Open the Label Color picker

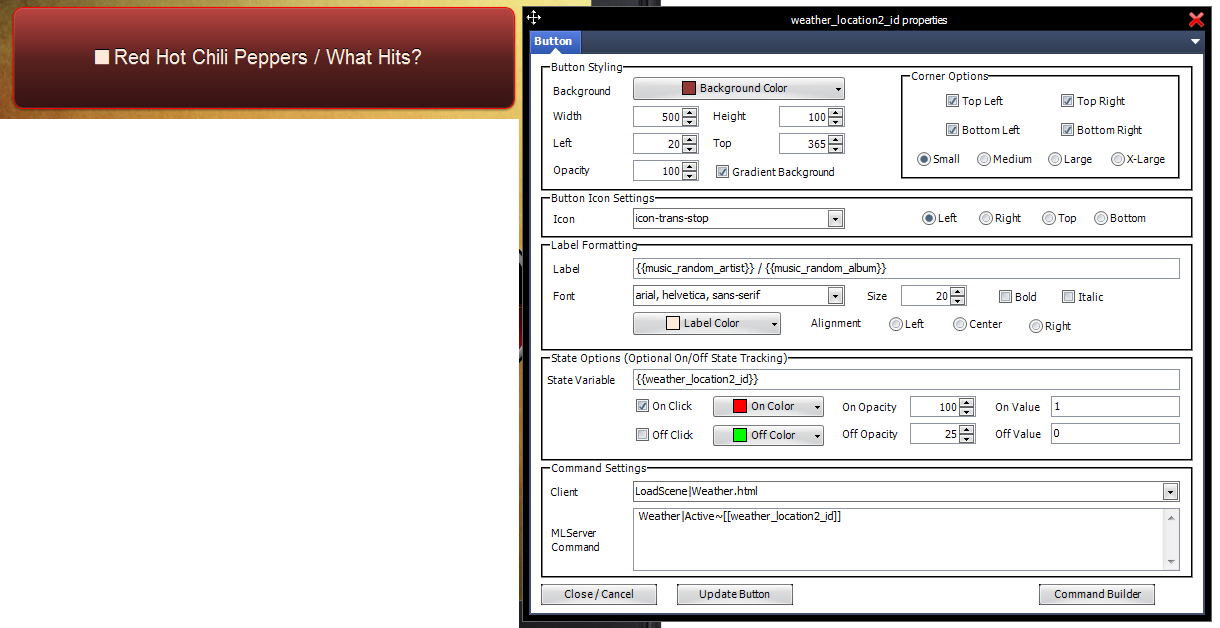click(707, 323)
